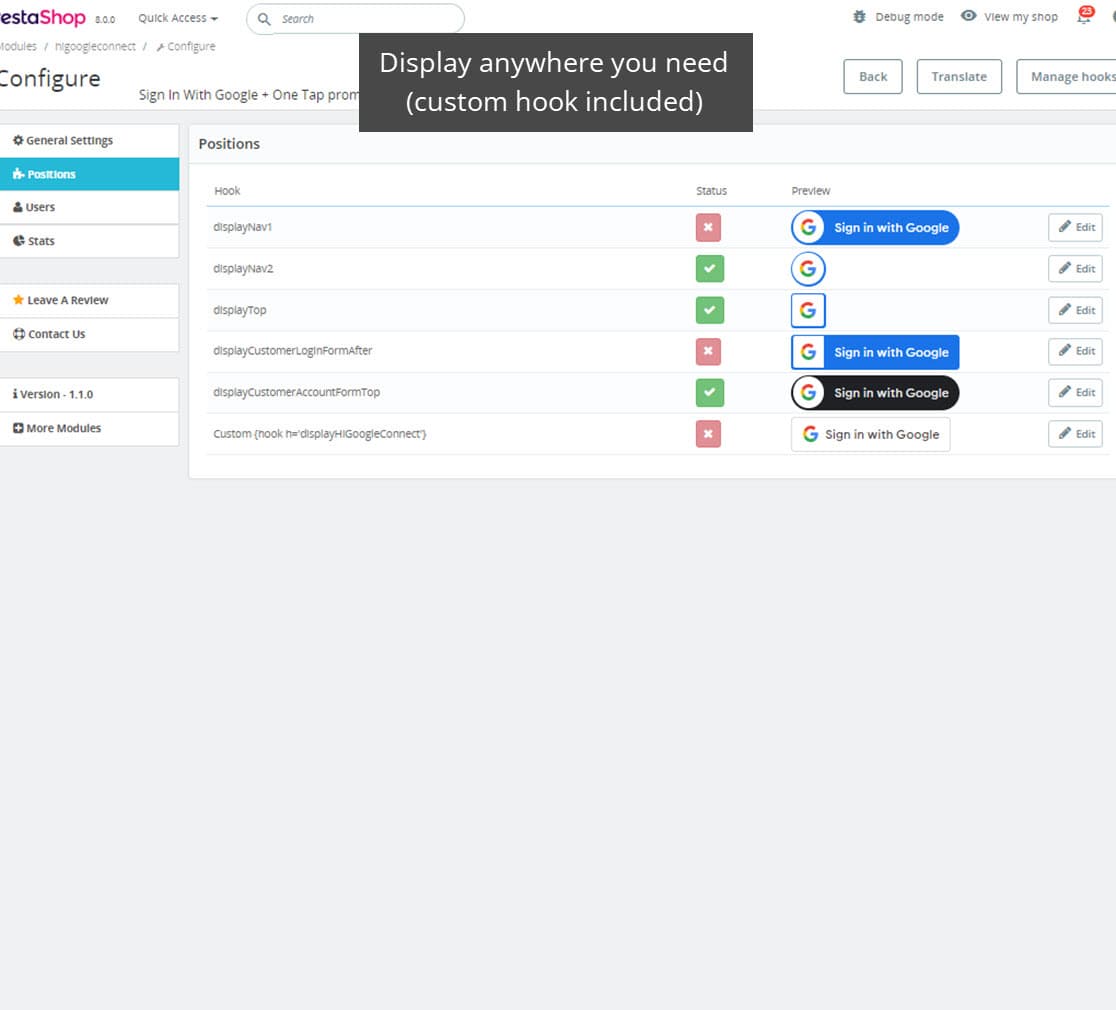Toggle displayTop hook status checkmark
The height and width of the screenshot is (1010, 1116).
point(710,310)
